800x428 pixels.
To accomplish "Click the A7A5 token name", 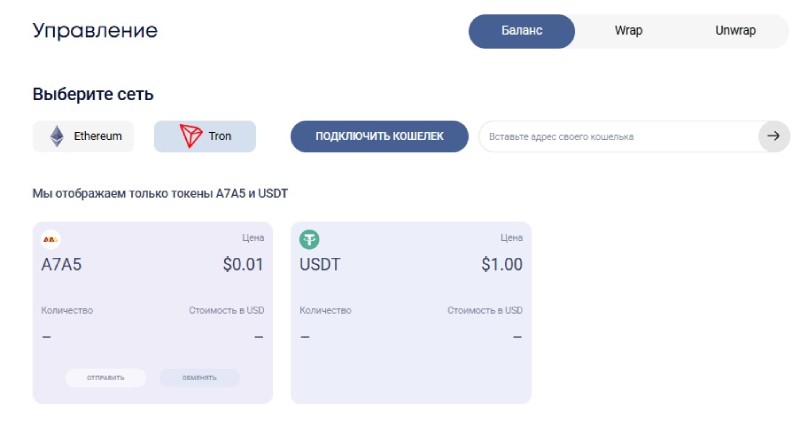I will click(x=61, y=265).
